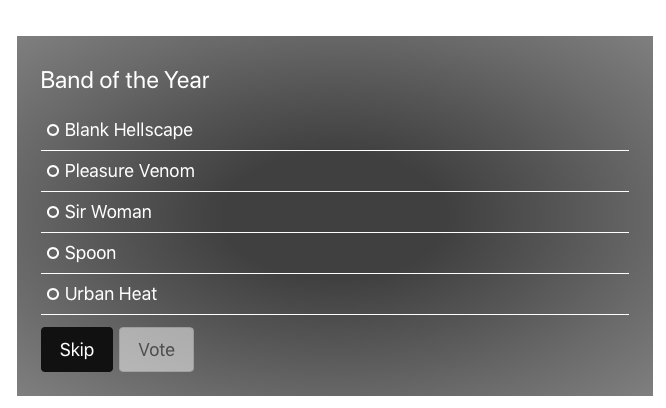Click empty space right of Spoon
The width and height of the screenshot is (666, 408).
pyautogui.click(x=420, y=253)
